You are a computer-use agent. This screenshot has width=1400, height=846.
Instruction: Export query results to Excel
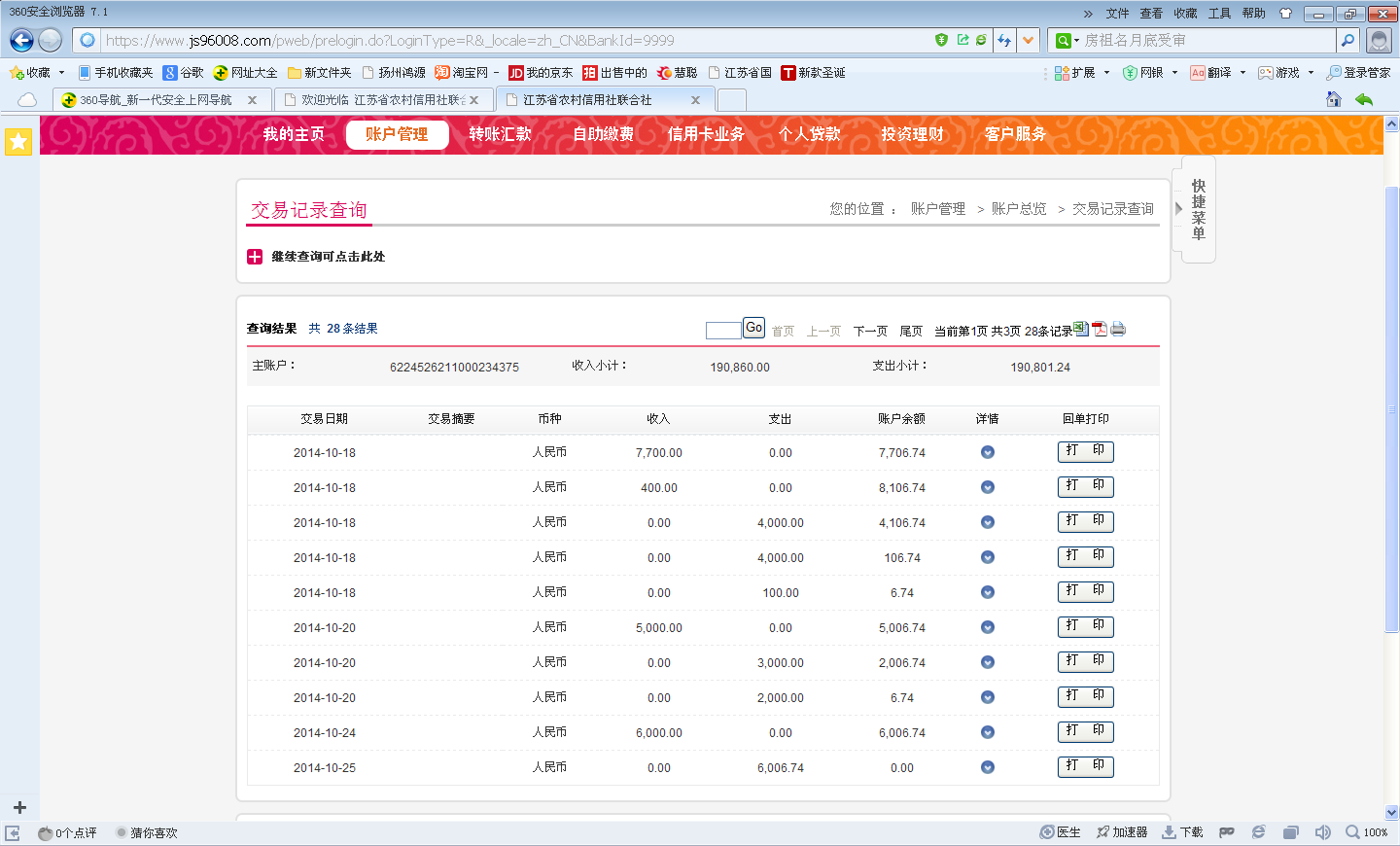coord(1081,329)
